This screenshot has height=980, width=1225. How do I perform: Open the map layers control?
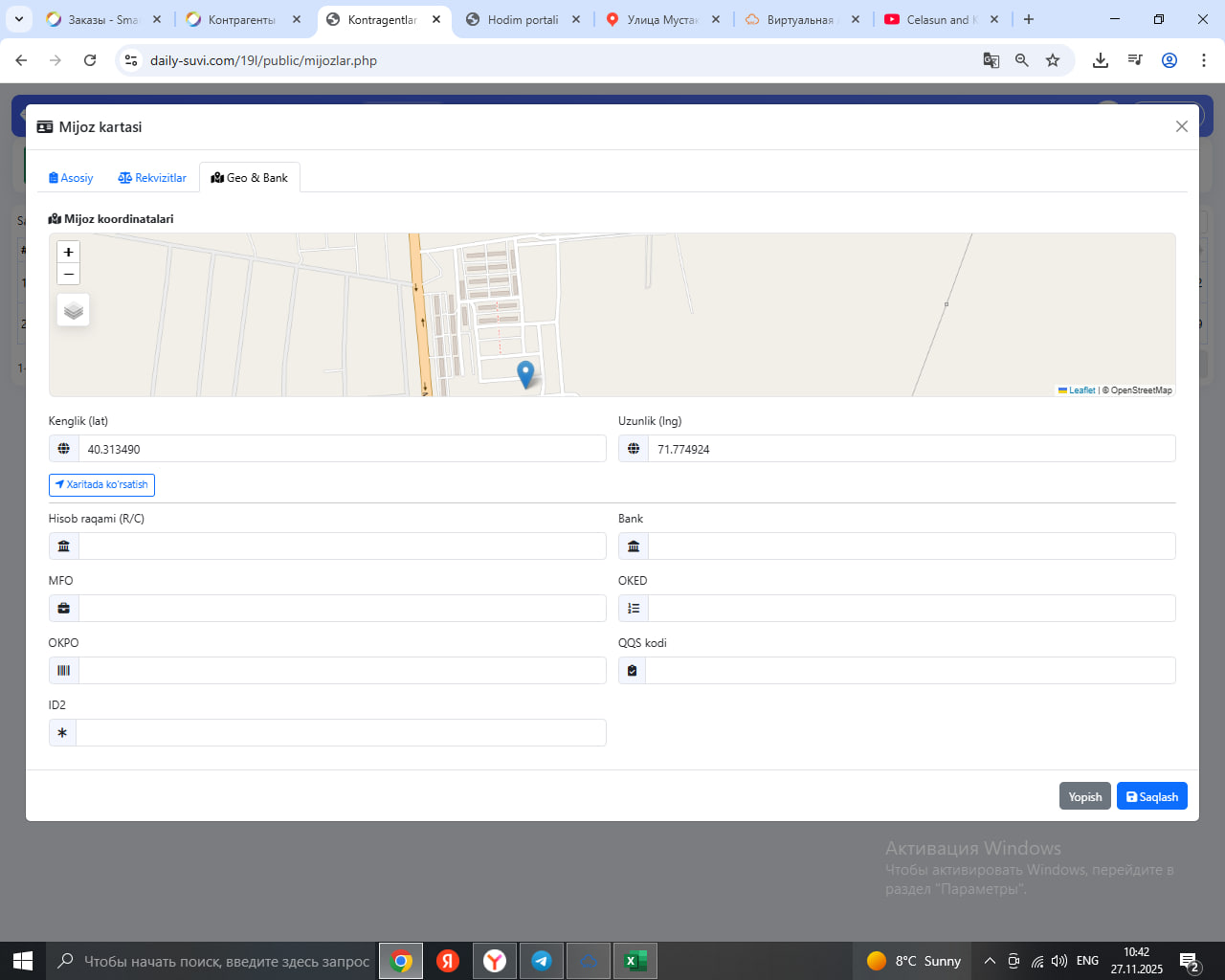74,310
